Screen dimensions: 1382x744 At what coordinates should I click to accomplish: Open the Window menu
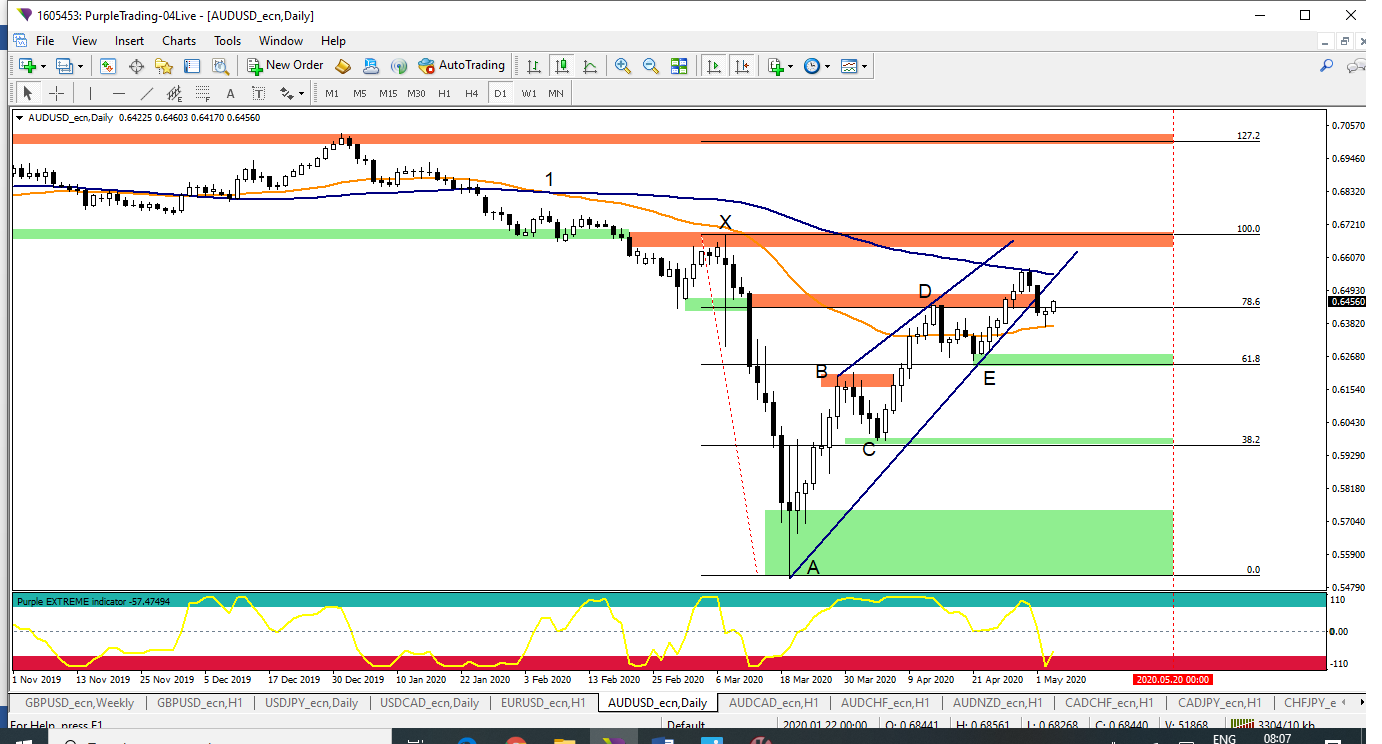coord(281,41)
